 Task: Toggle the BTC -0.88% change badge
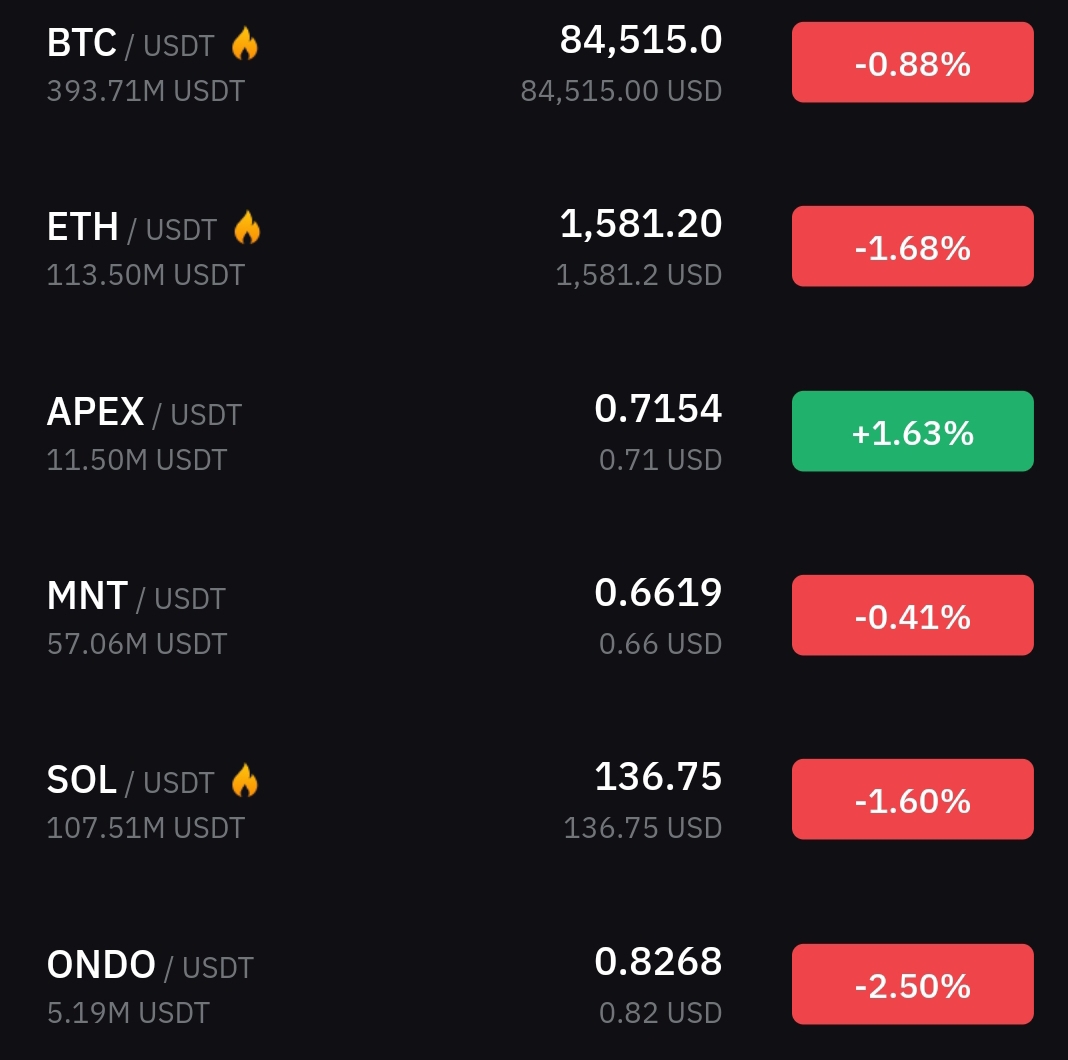click(912, 63)
